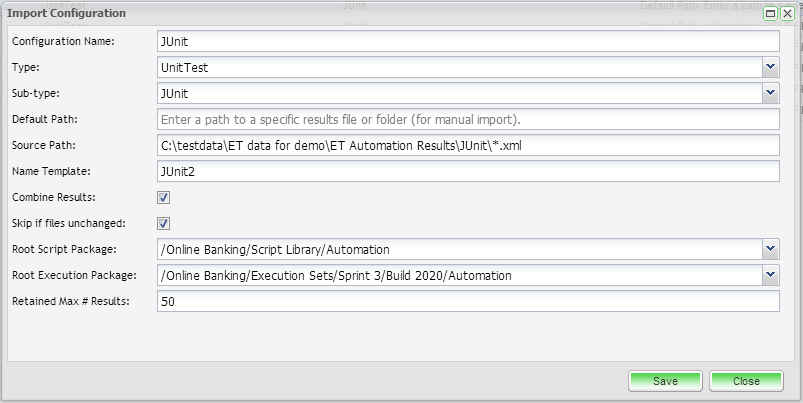803x403 pixels.
Task: Maximize the Import Configuration dialog
Action: click(771, 14)
